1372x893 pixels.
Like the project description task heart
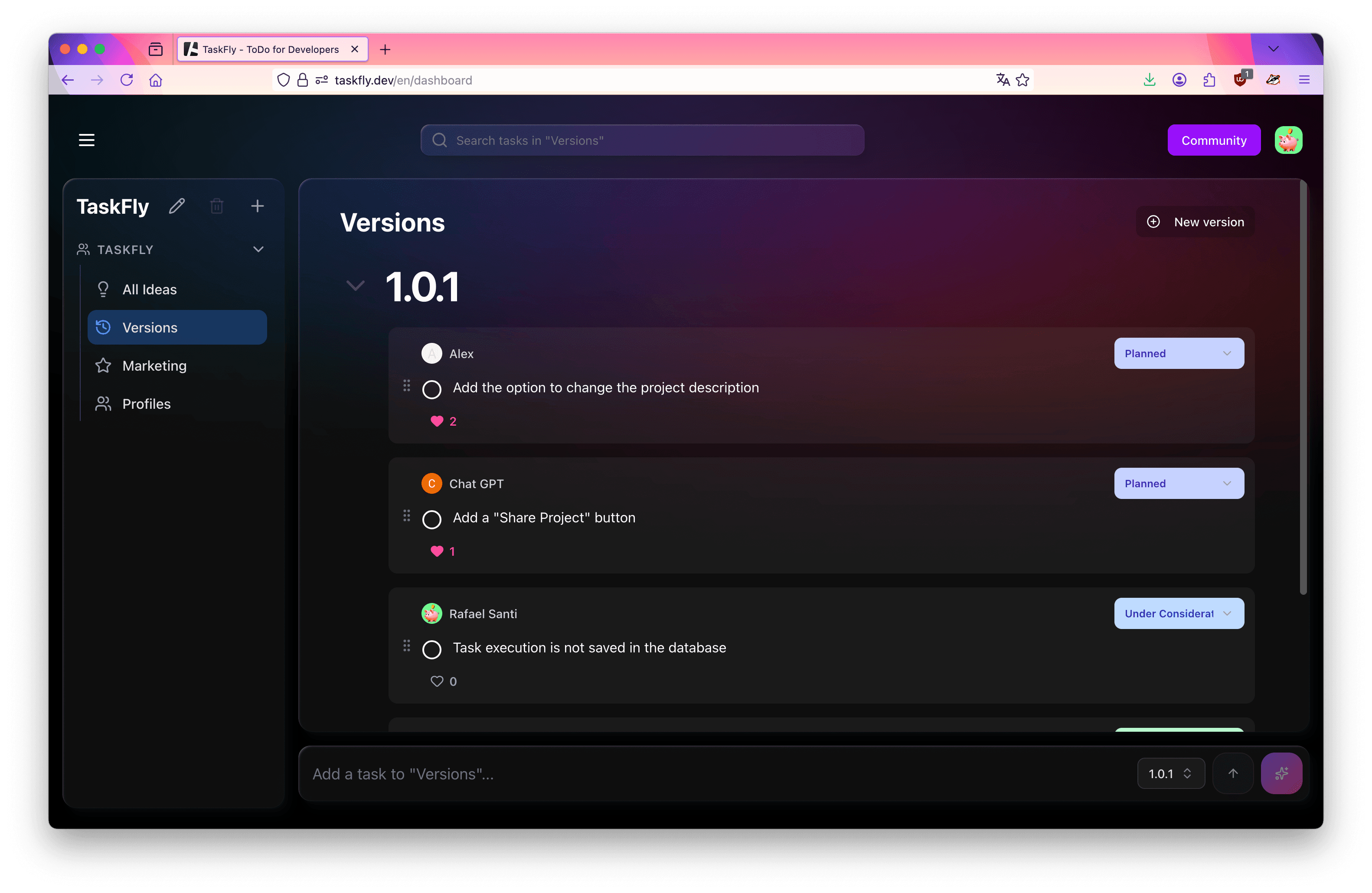point(437,421)
